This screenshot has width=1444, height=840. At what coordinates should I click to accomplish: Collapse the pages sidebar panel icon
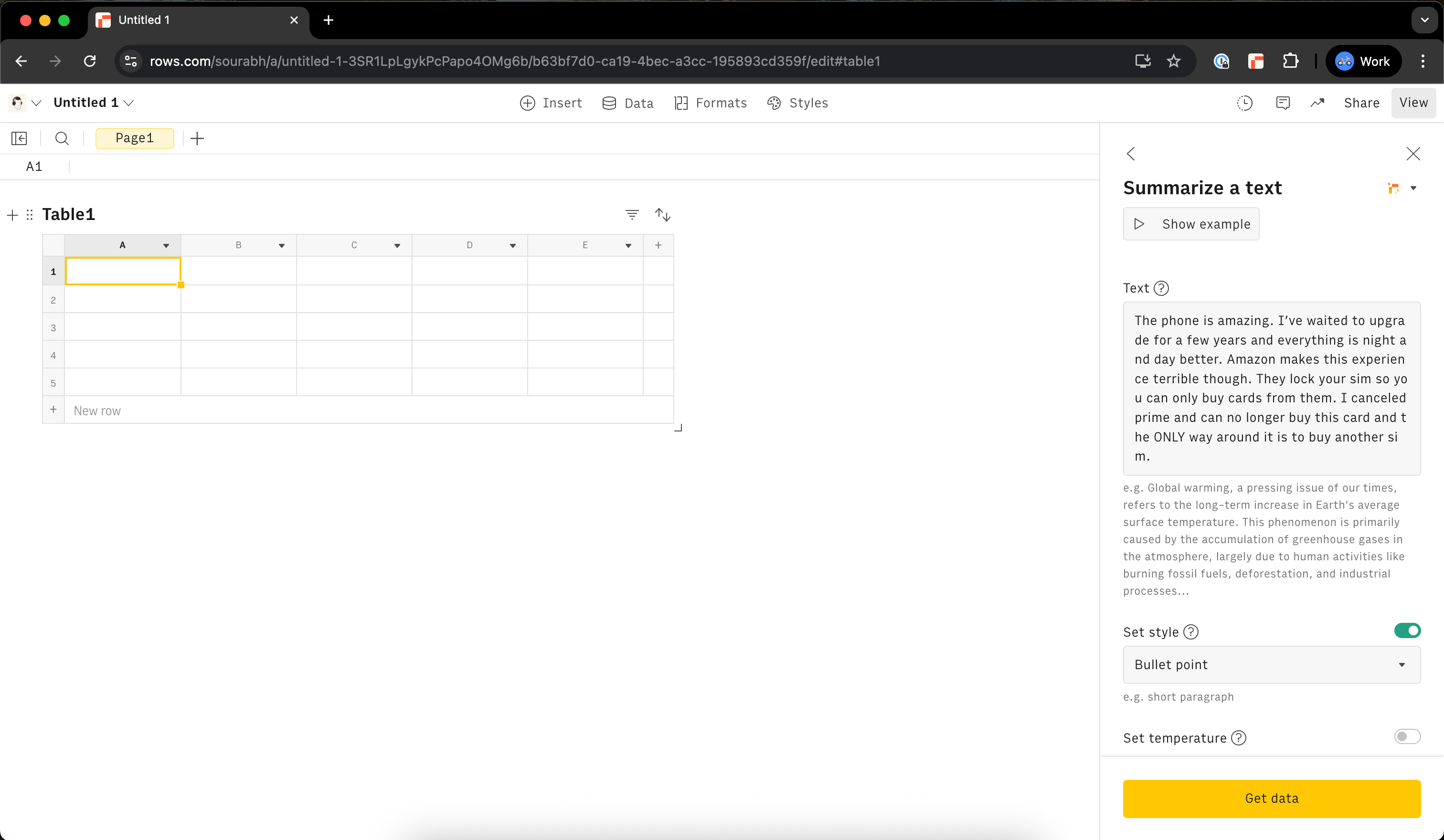[x=19, y=138]
